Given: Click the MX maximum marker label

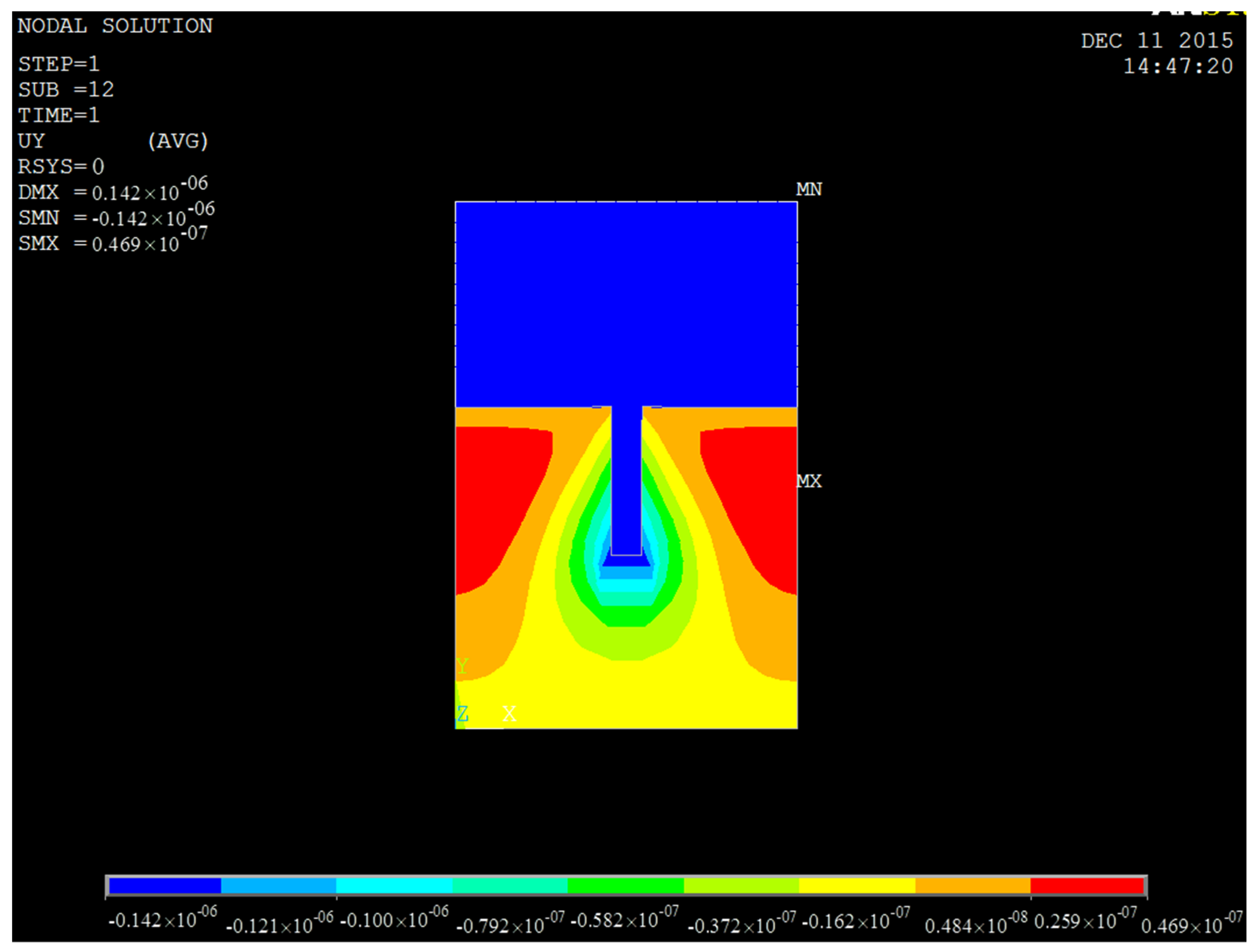Looking at the screenshot, I should pos(809,481).
